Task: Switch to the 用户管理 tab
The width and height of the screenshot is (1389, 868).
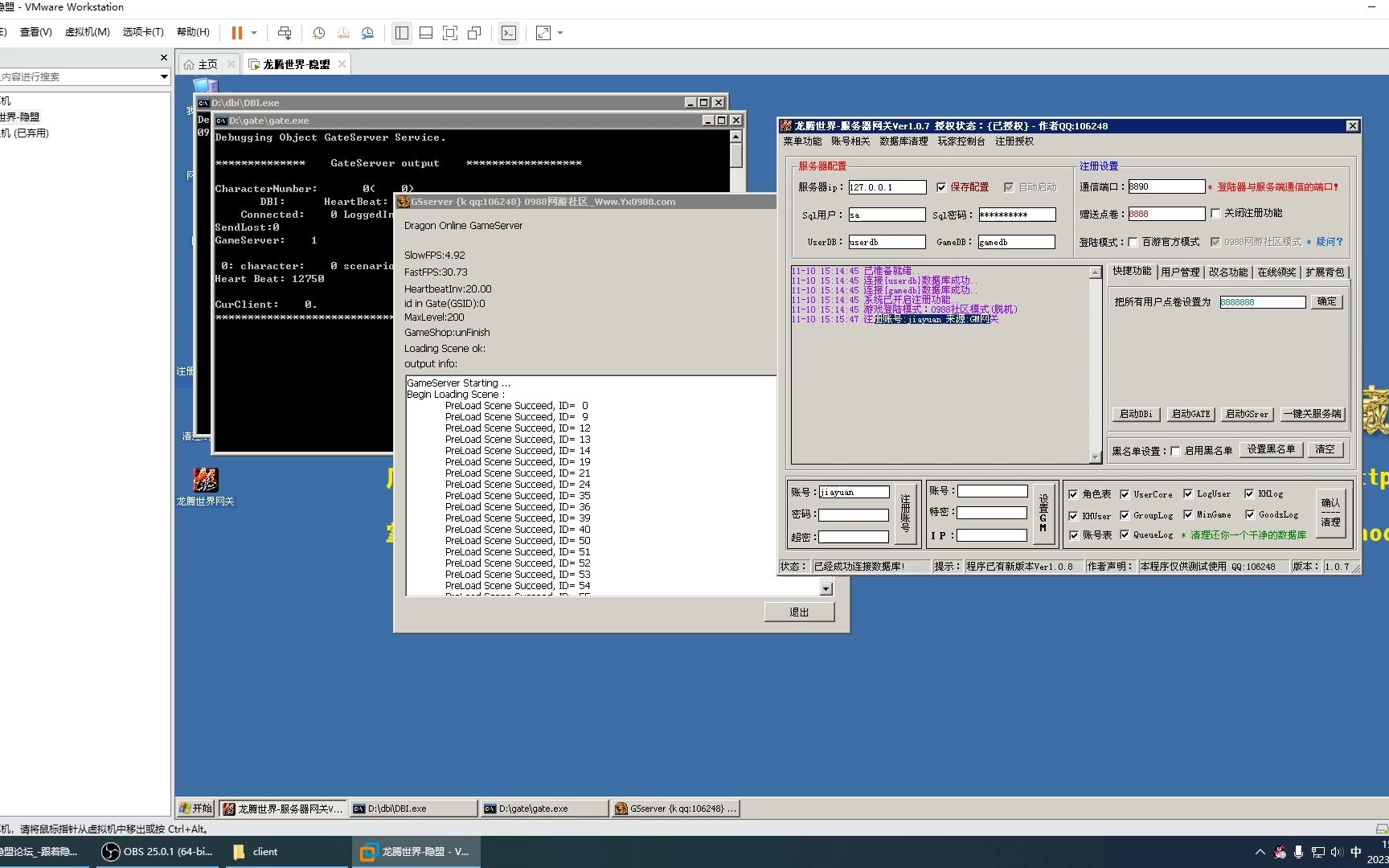Action: [1180, 272]
